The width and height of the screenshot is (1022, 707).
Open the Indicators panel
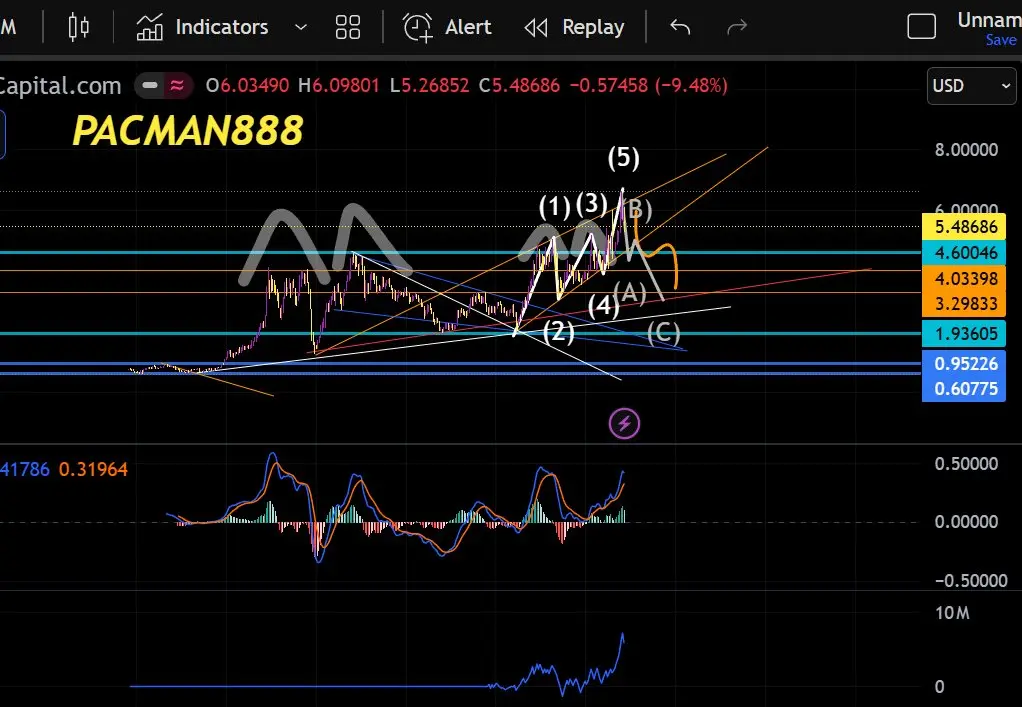click(x=202, y=27)
